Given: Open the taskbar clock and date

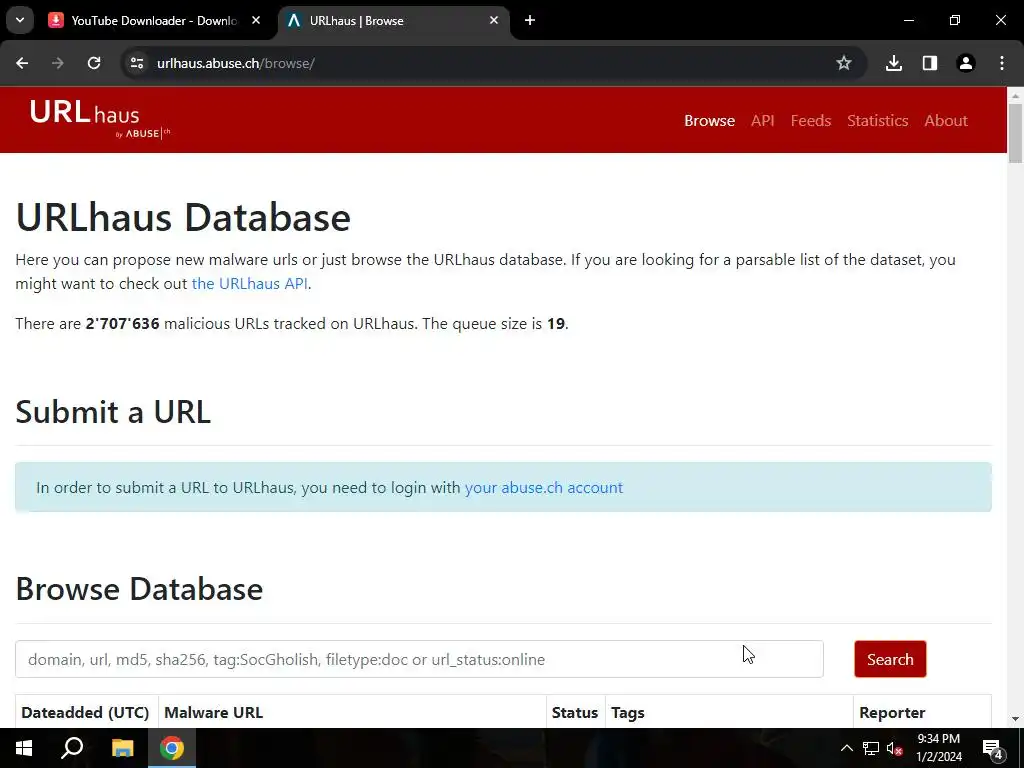Looking at the screenshot, I should [938, 748].
